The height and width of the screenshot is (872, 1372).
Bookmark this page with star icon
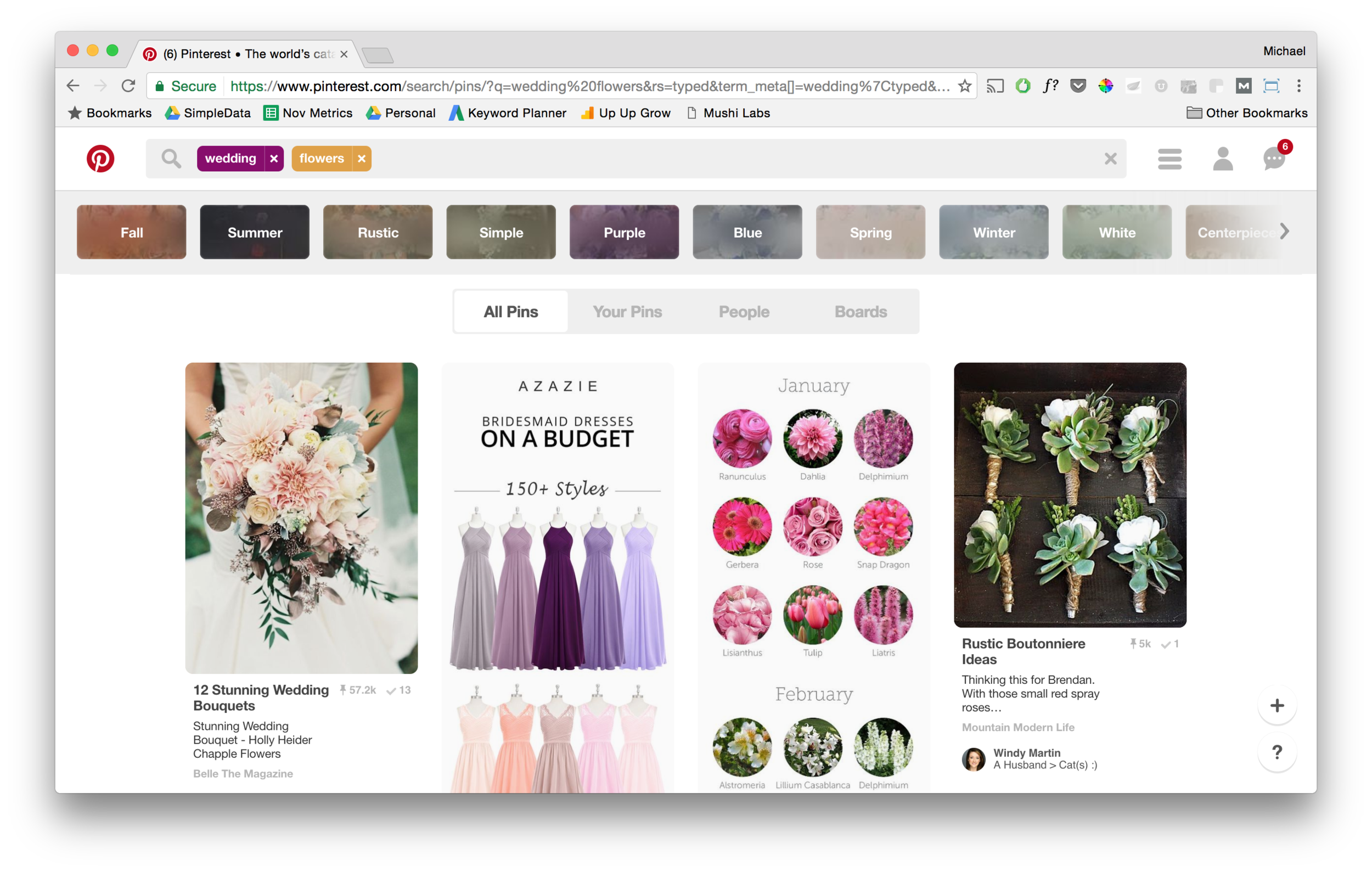[964, 86]
